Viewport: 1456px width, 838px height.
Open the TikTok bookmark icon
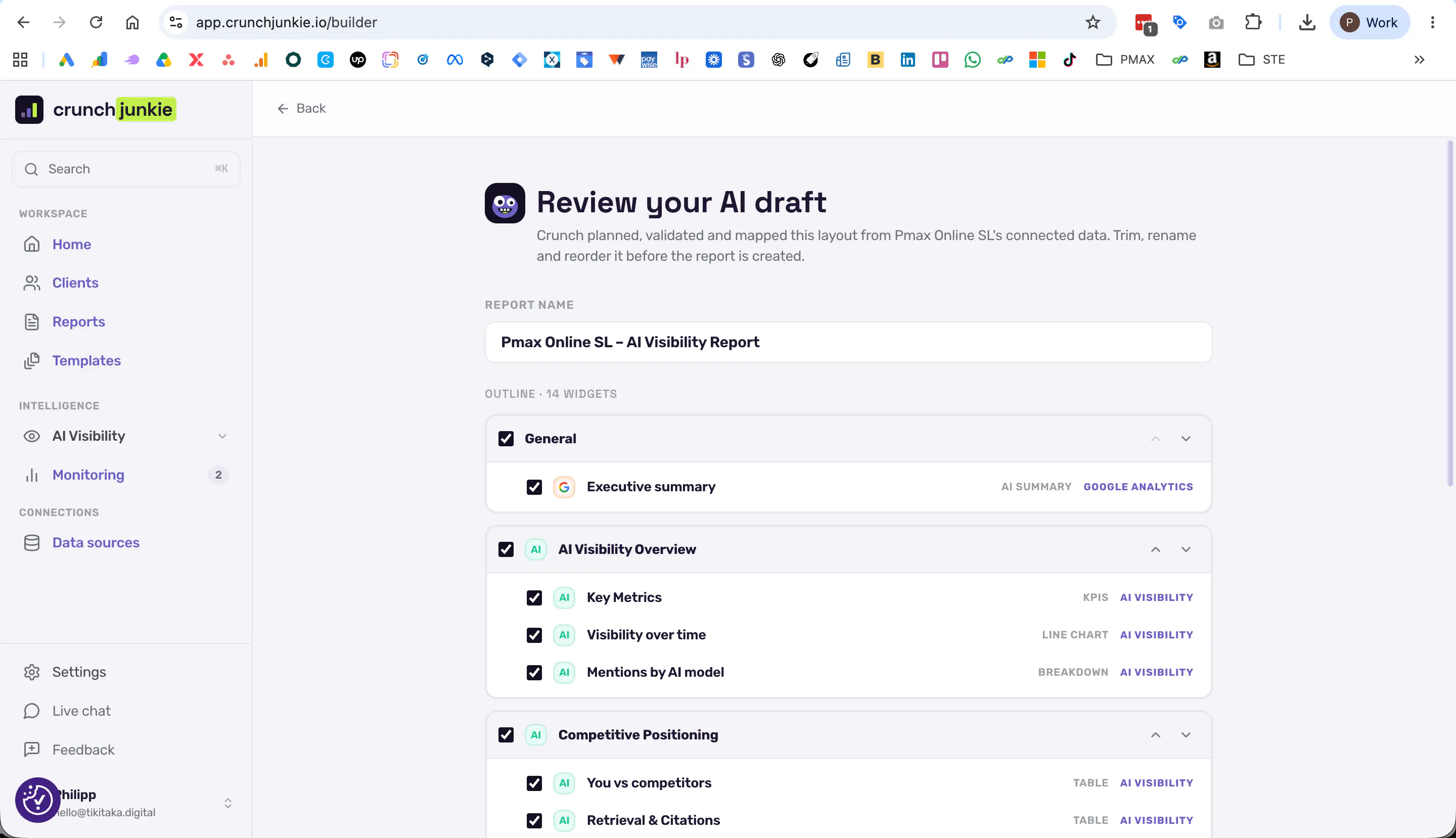1070,59
